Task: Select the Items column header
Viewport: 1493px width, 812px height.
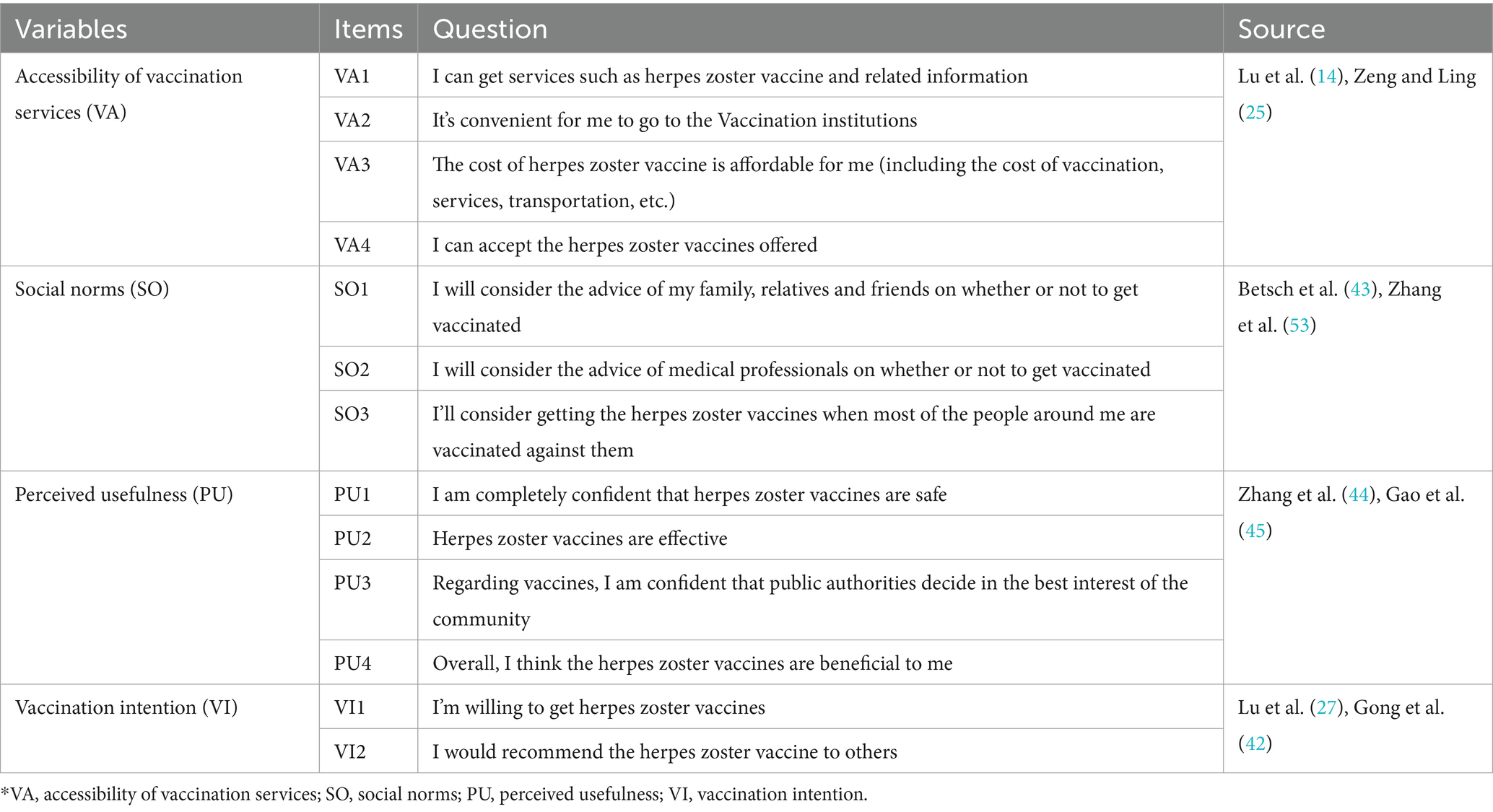Action: click(368, 29)
